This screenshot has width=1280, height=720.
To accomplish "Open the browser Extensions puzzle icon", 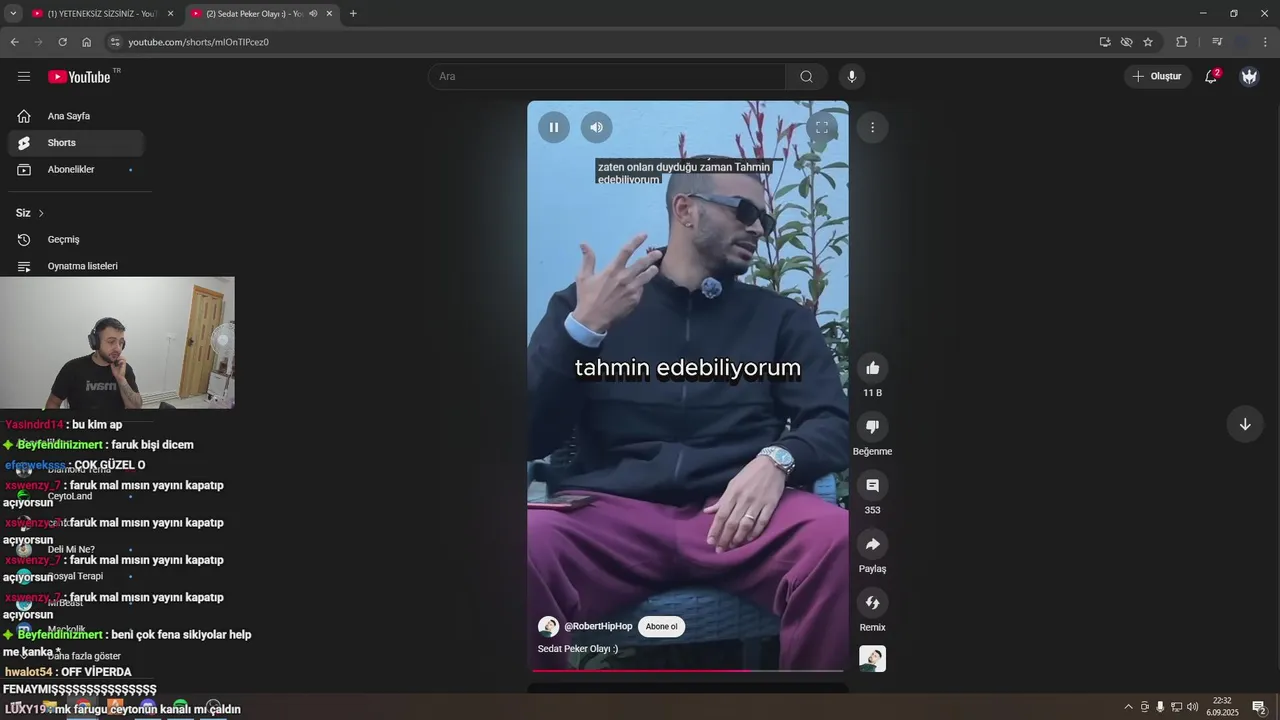I will click(1181, 42).
